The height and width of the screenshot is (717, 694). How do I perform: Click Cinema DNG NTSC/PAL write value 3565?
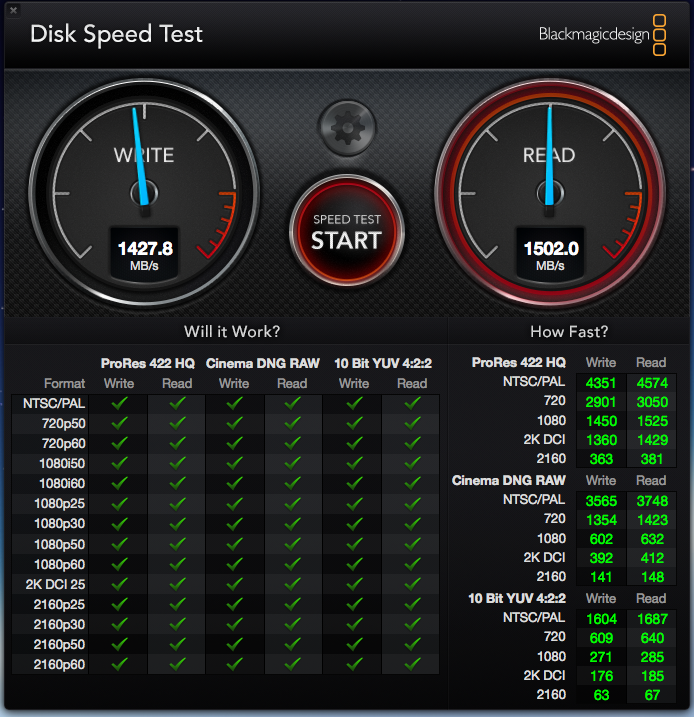(x=601, y=501)
